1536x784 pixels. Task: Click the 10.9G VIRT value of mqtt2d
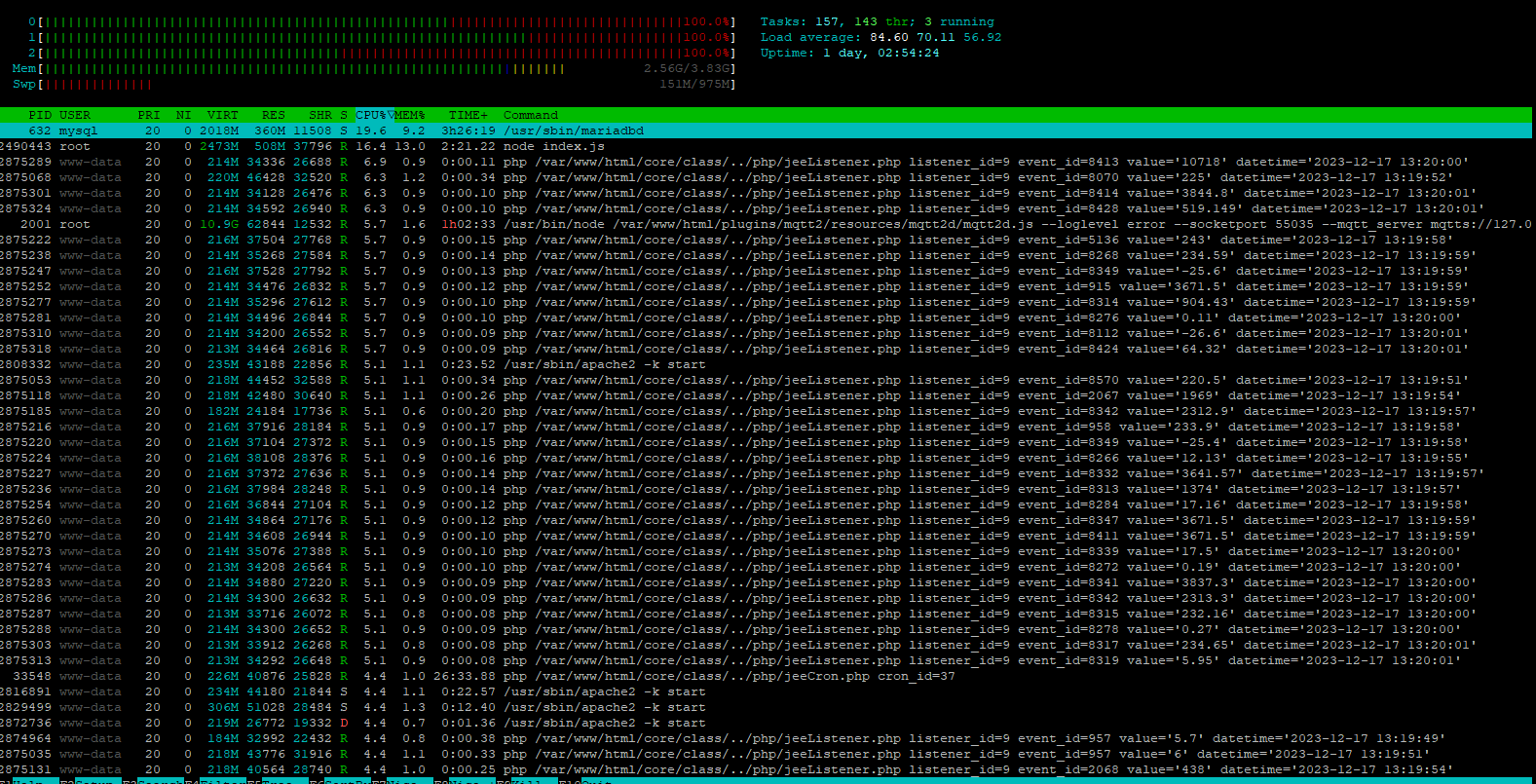pos(219,224)
